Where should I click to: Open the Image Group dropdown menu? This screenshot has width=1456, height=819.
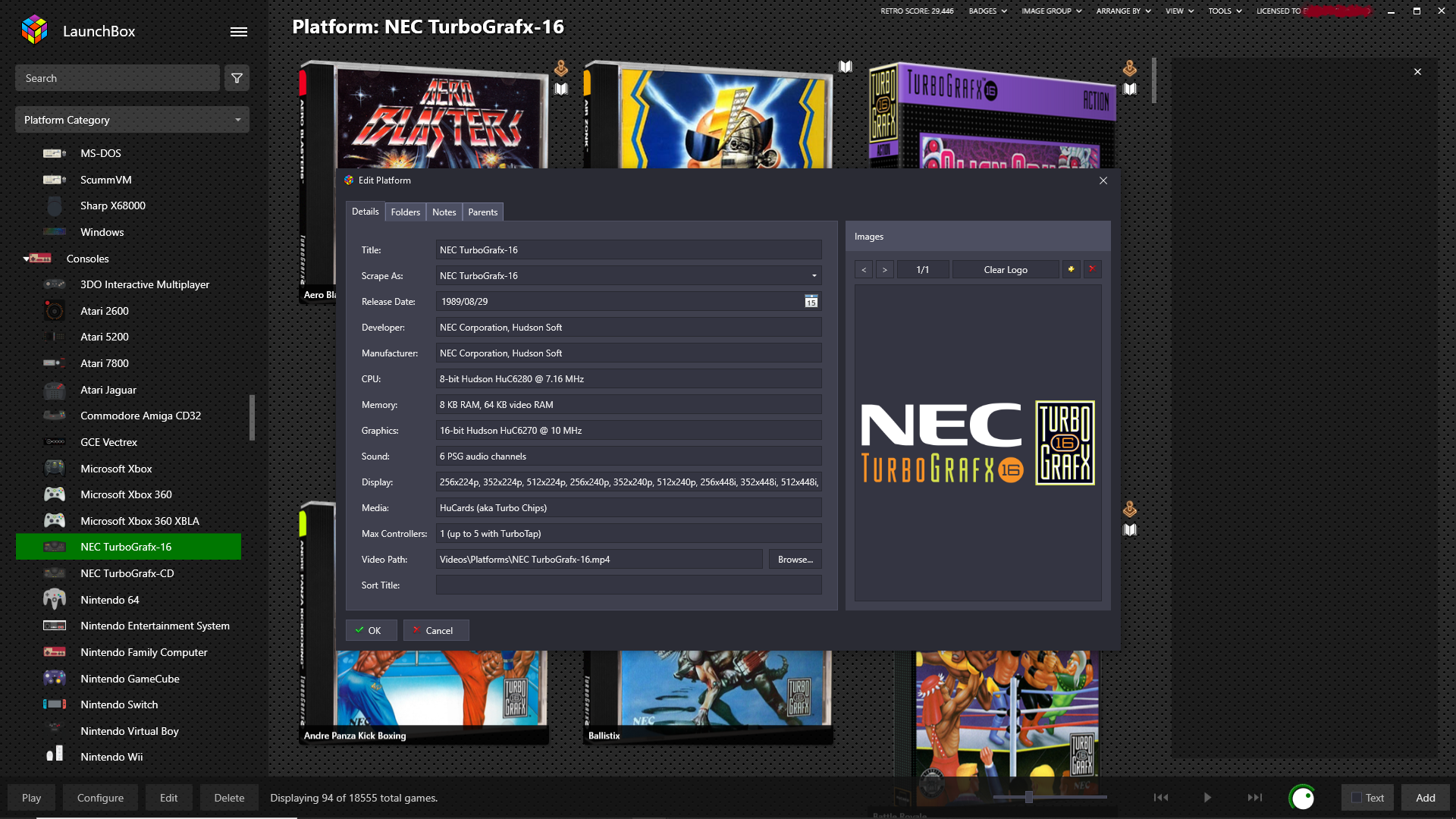click(x=1051, y=11)
